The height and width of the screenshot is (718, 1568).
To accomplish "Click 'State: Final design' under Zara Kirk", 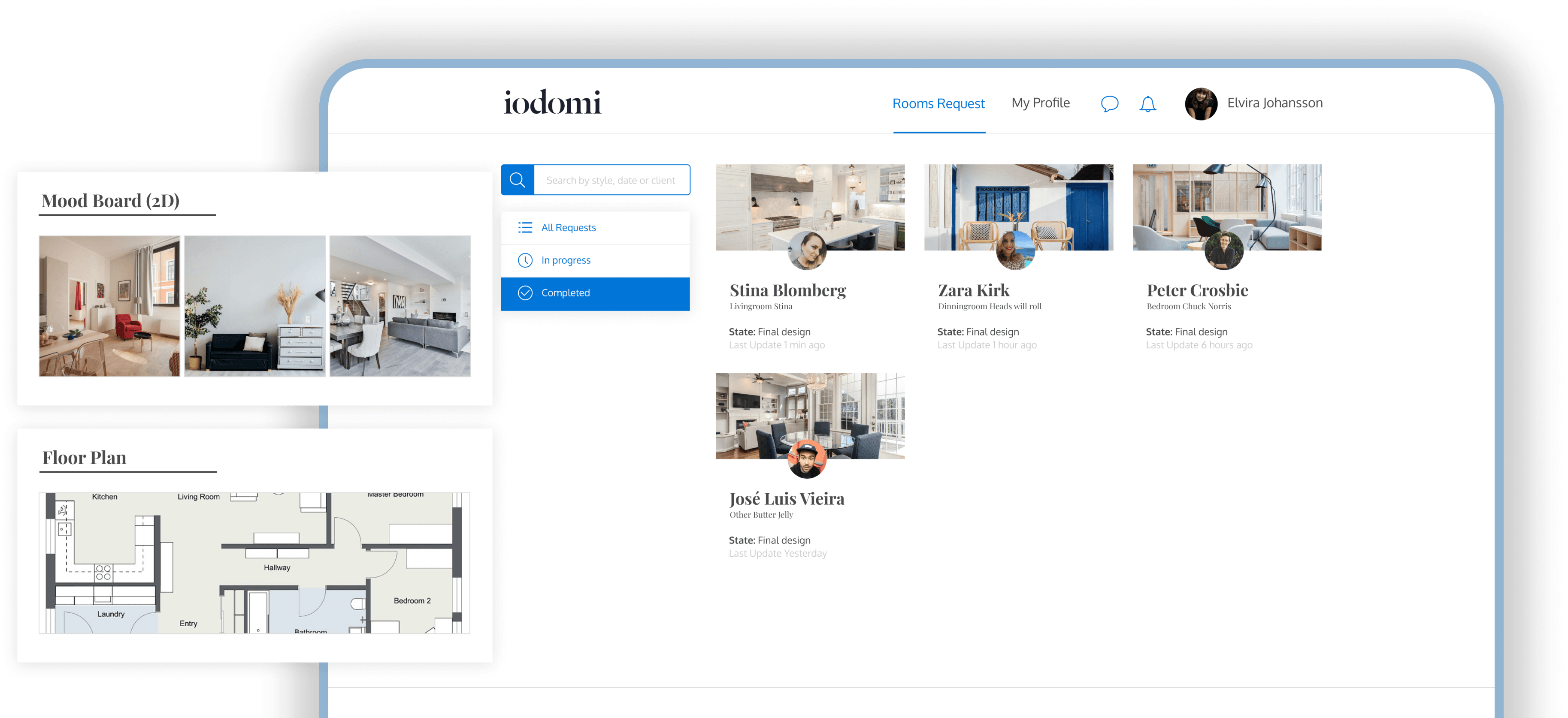I will (978, 332).
